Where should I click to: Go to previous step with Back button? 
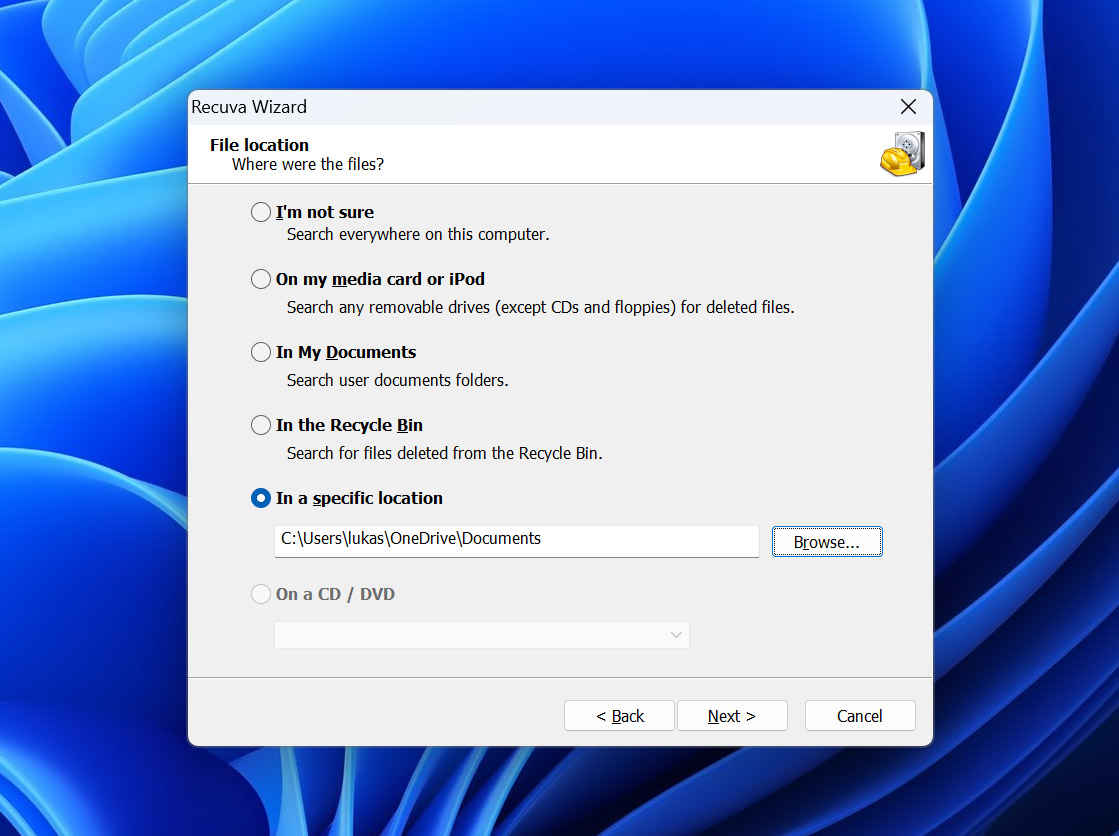click(x=619, y=715)
